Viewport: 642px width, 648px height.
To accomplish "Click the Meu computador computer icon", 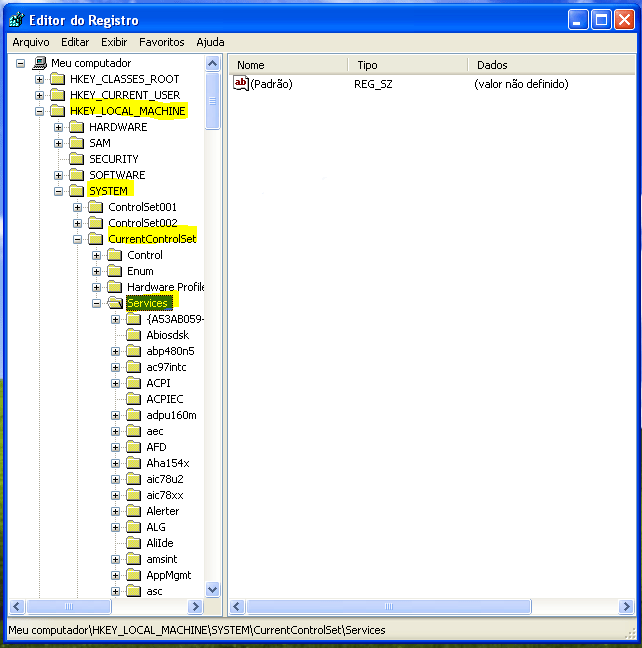I will pos(39,63).
